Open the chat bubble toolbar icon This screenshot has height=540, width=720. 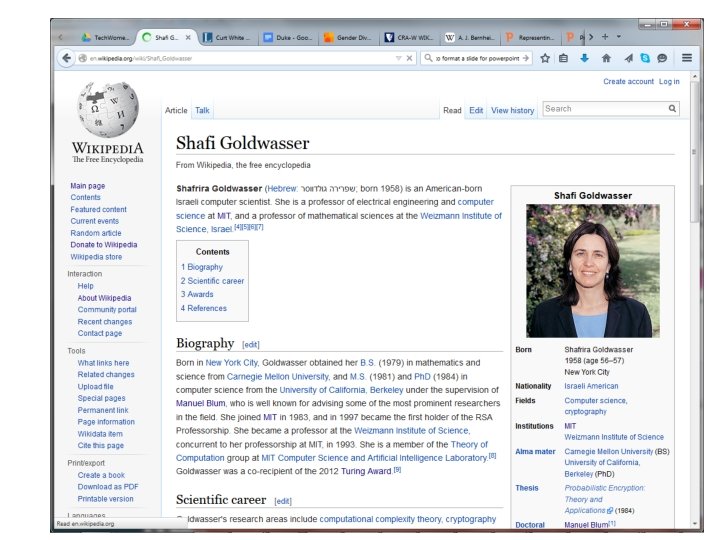coord(662,58)
